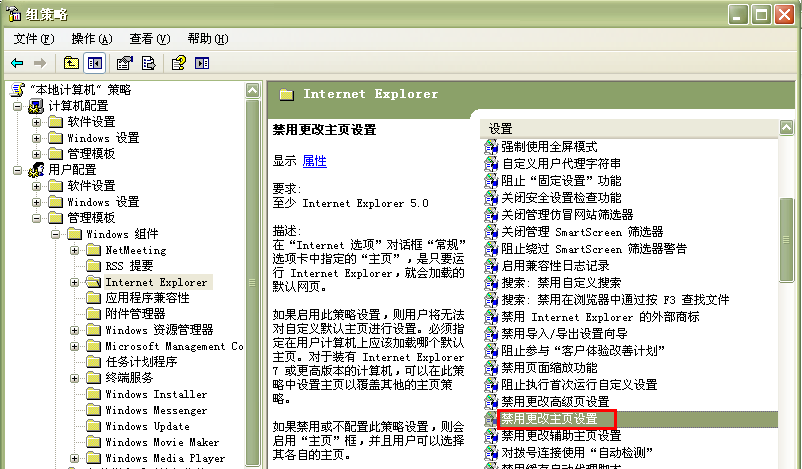Expand the Windows 资源管理器 tree node
802x469 pixels.
(75, 330)
